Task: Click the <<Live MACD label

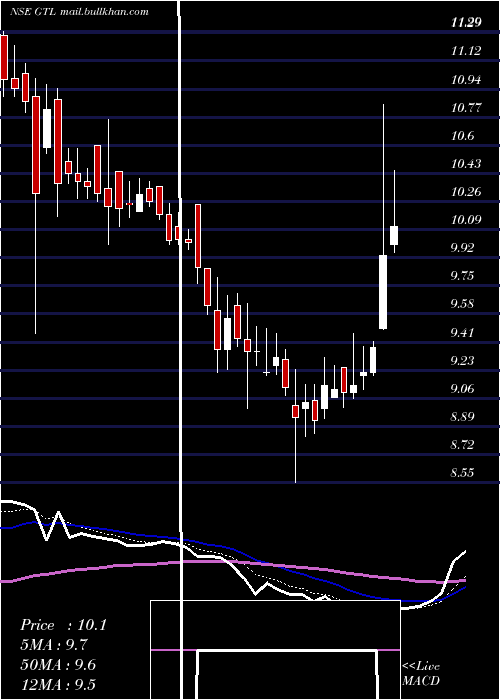Action: tap(421, 674)
